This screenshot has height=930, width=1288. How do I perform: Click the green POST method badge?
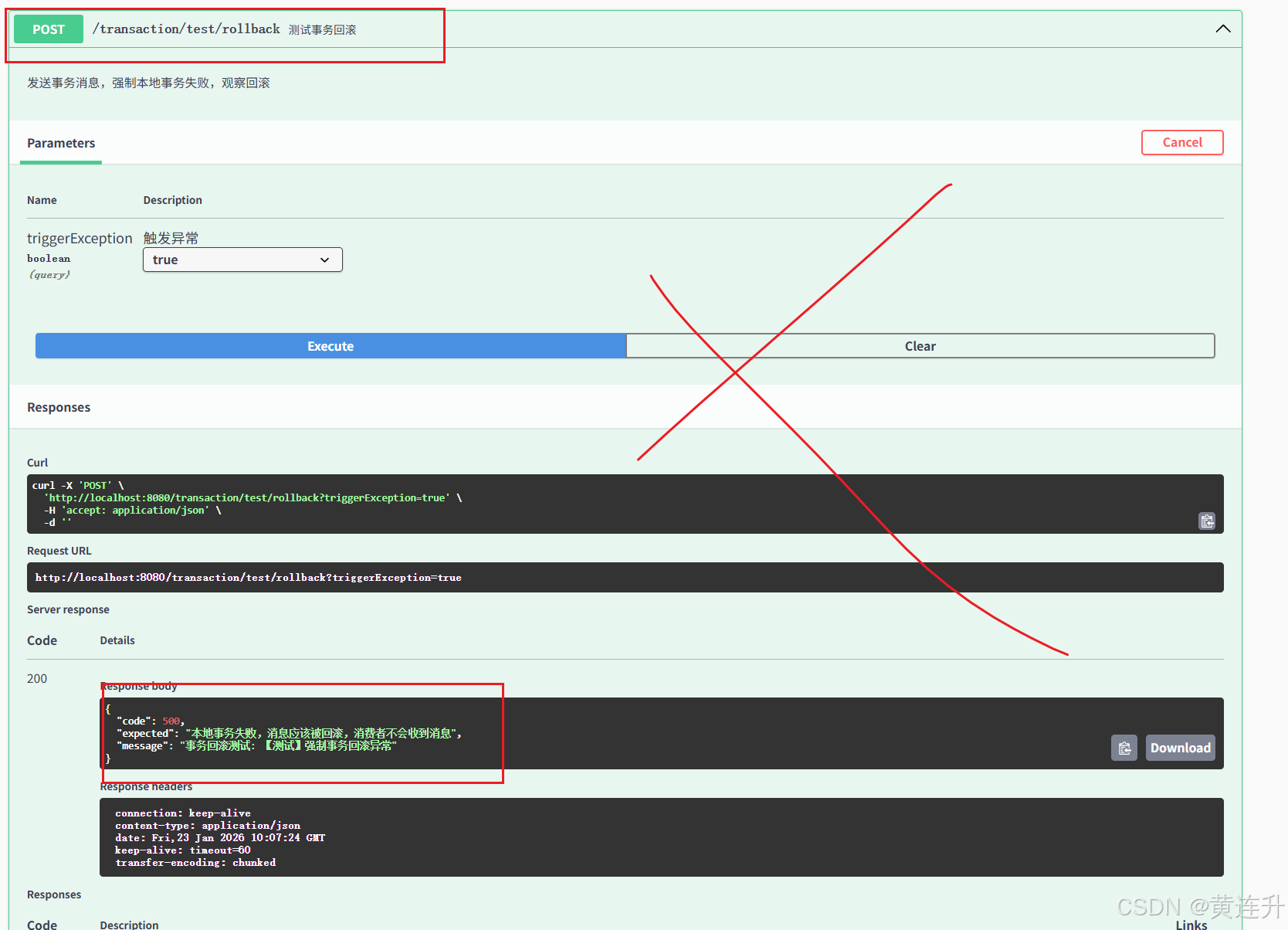[x=49, y=29]
